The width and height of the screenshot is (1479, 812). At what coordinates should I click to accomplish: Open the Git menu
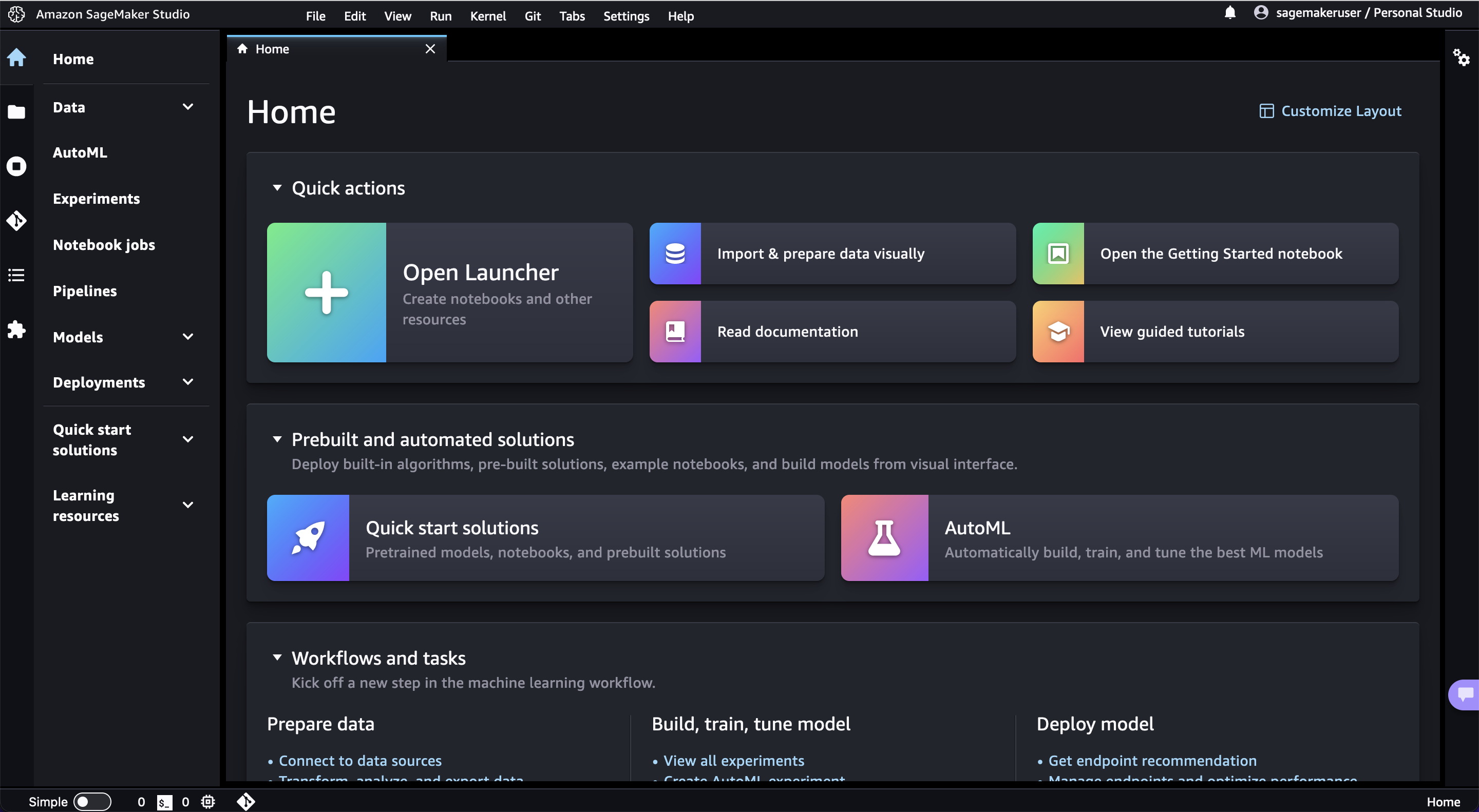(532, 15)
